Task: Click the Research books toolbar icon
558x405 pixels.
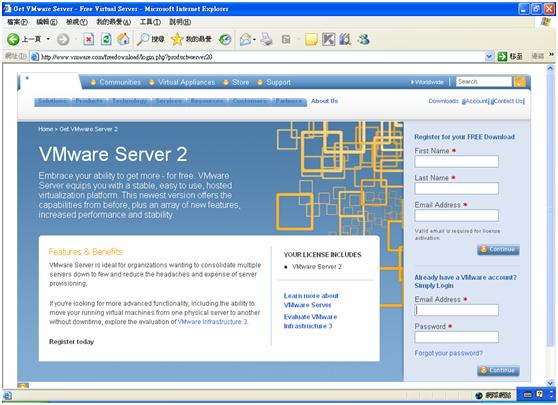Action: point(345,39)
